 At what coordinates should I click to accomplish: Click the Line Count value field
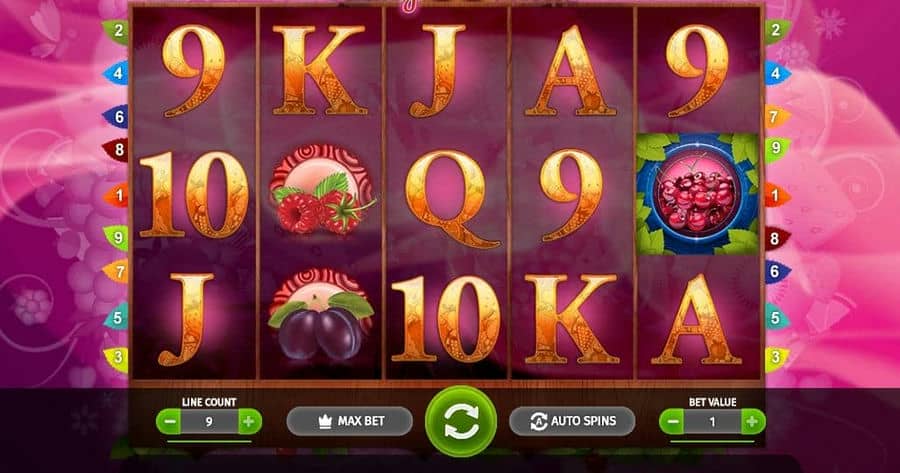point(209,422)
